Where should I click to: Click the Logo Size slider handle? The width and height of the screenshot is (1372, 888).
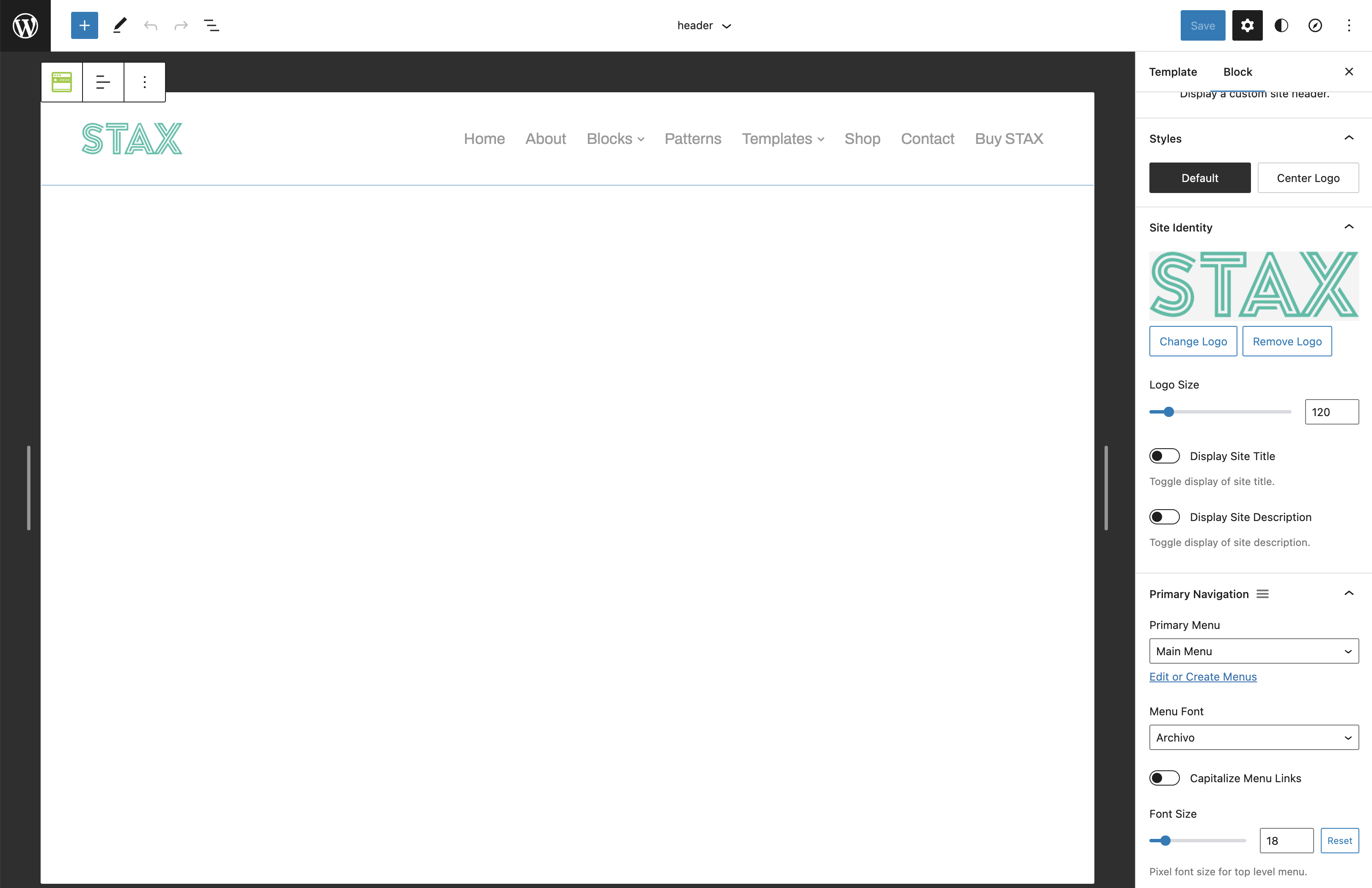[1168, 412]
